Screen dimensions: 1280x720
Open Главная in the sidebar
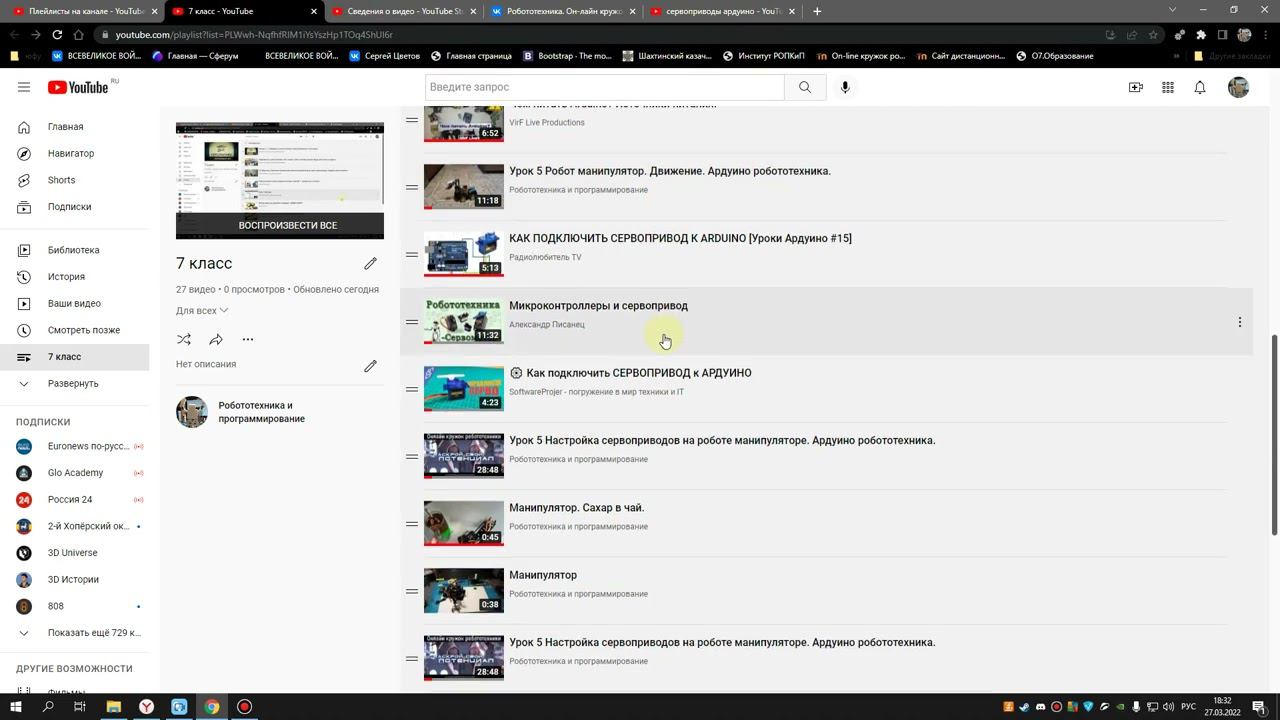click(x=74, y=127)
